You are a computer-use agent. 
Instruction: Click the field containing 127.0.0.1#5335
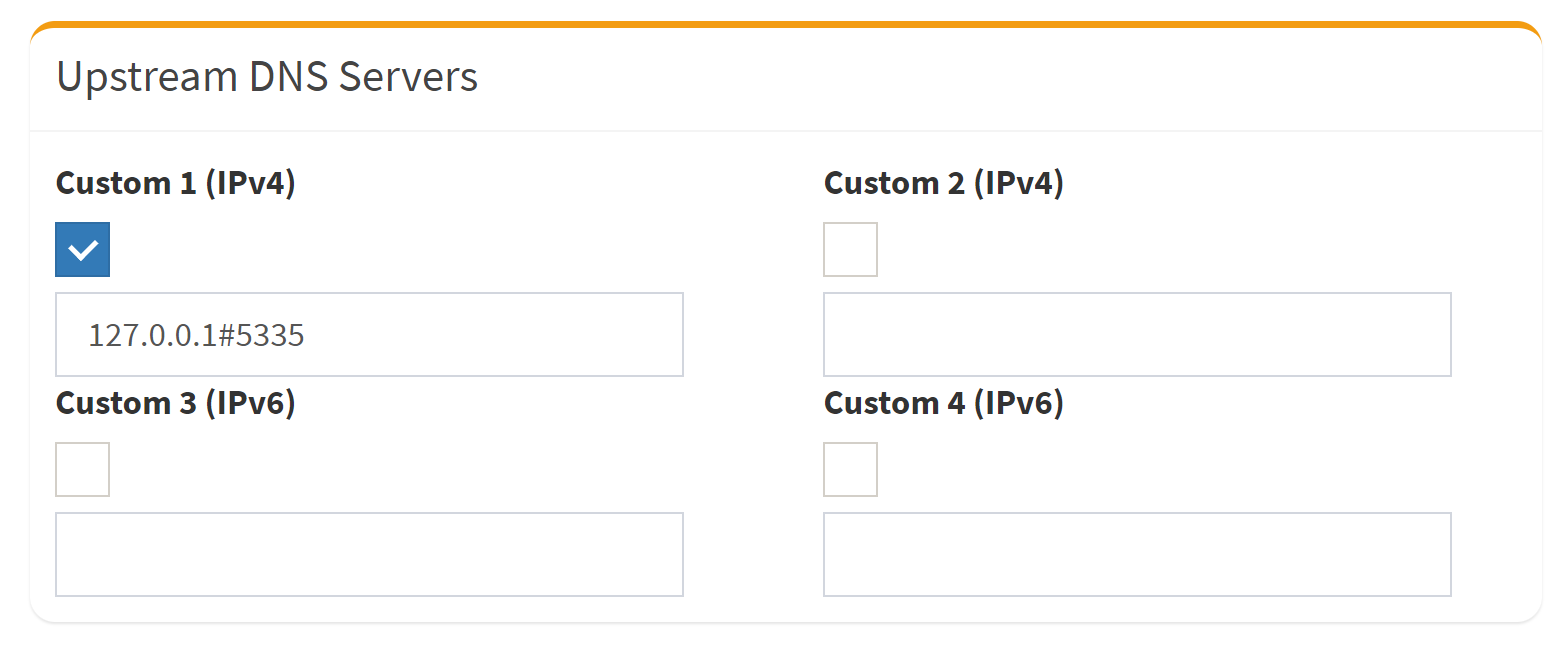[369, 334]
